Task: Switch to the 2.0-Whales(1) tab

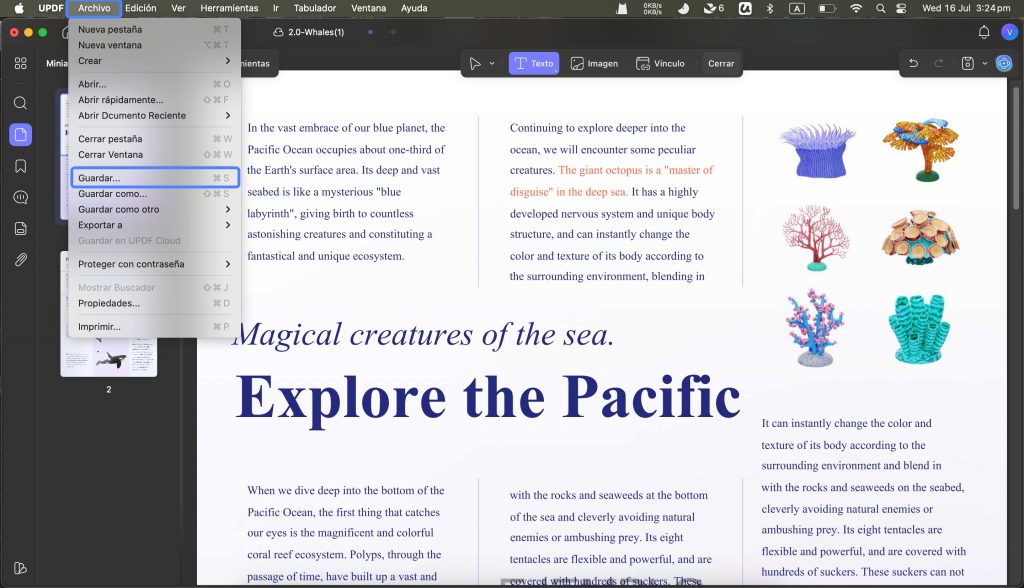Action: coord(315,32)
